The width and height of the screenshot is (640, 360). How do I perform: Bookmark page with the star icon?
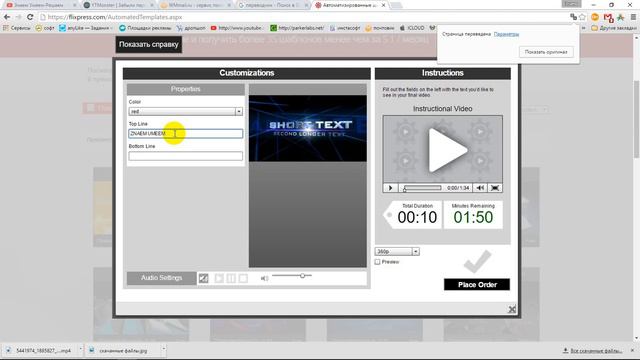[583, 17]
